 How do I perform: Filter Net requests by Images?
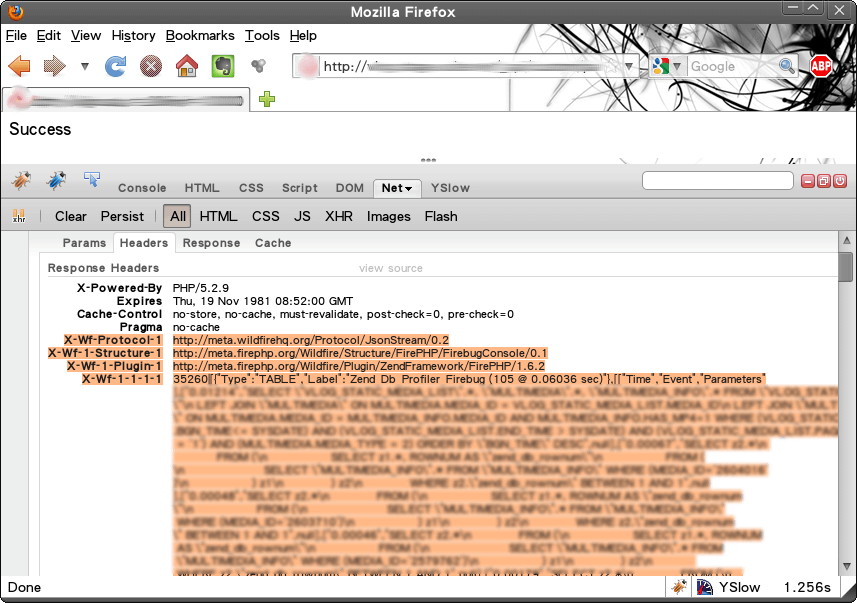[x=389, y=216]
